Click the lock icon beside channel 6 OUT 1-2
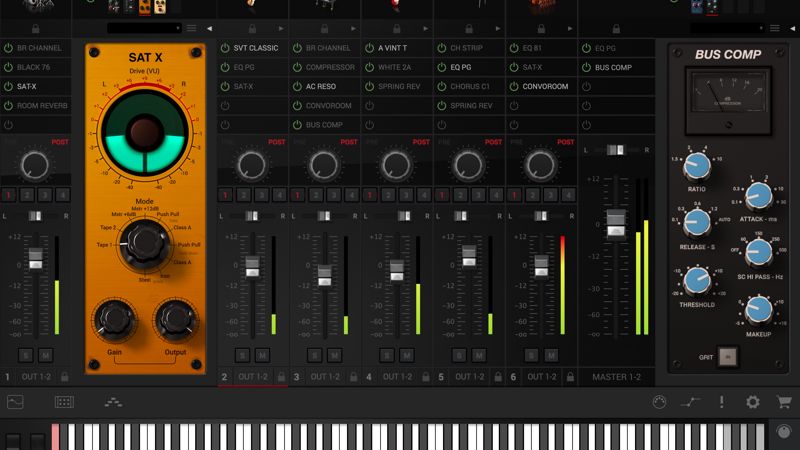 [x=570, y=377]
